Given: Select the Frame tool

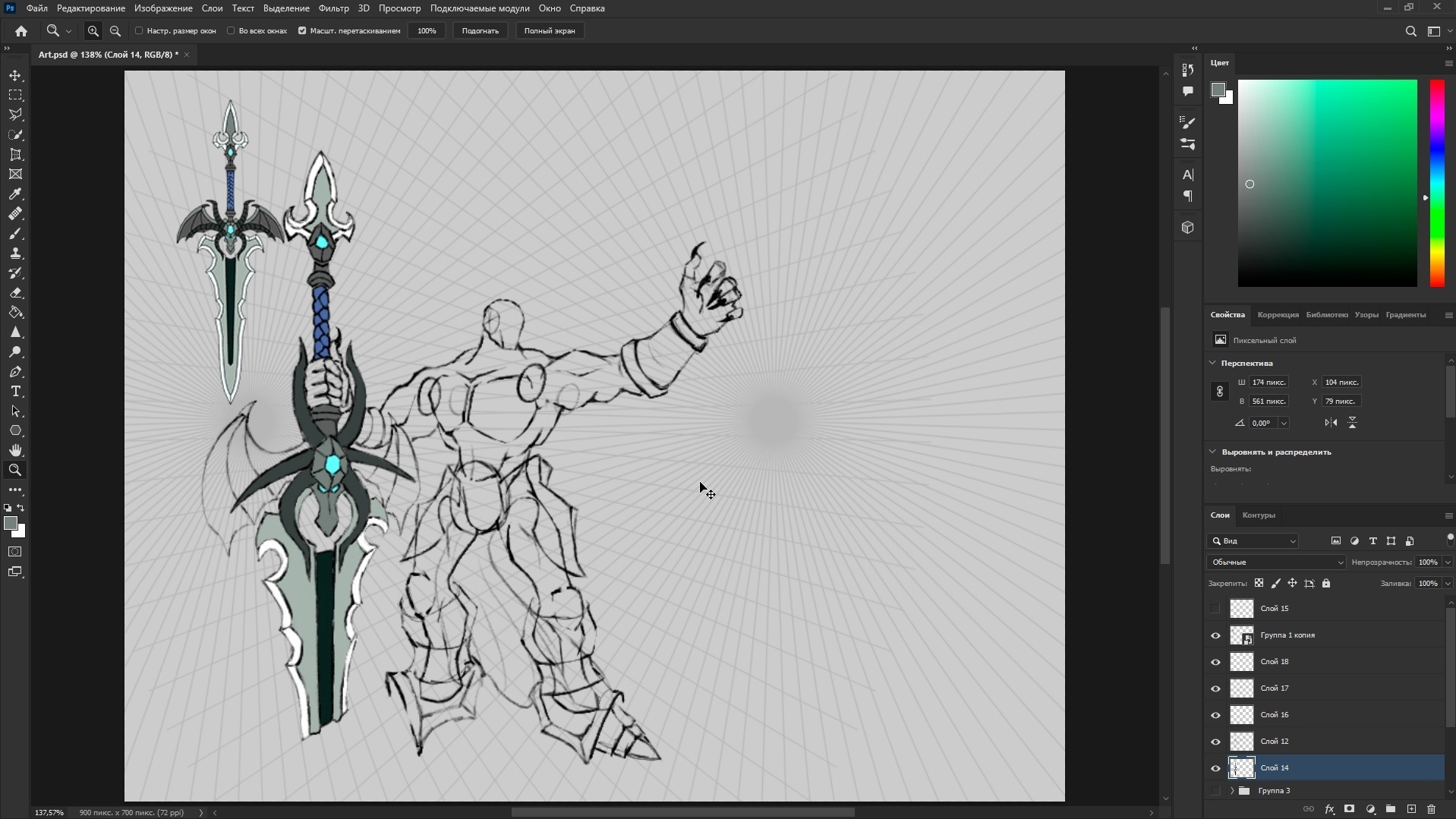Looking at the screenshot, I should pyautogui.click(x=15, y=175).
